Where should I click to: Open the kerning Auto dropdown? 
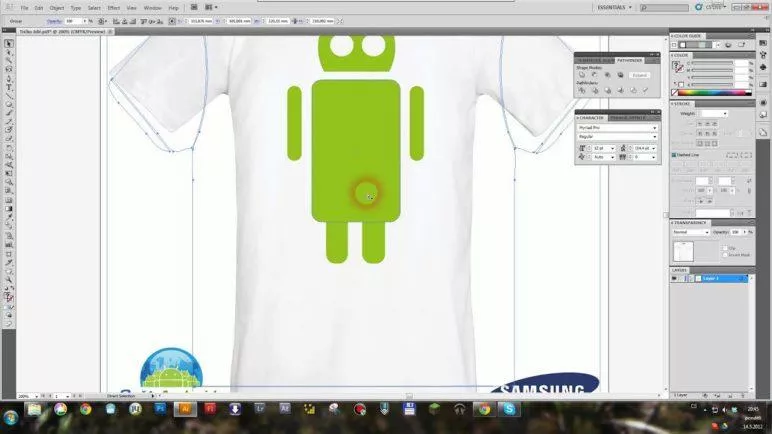pyautogui.click(x=613, y=157)
